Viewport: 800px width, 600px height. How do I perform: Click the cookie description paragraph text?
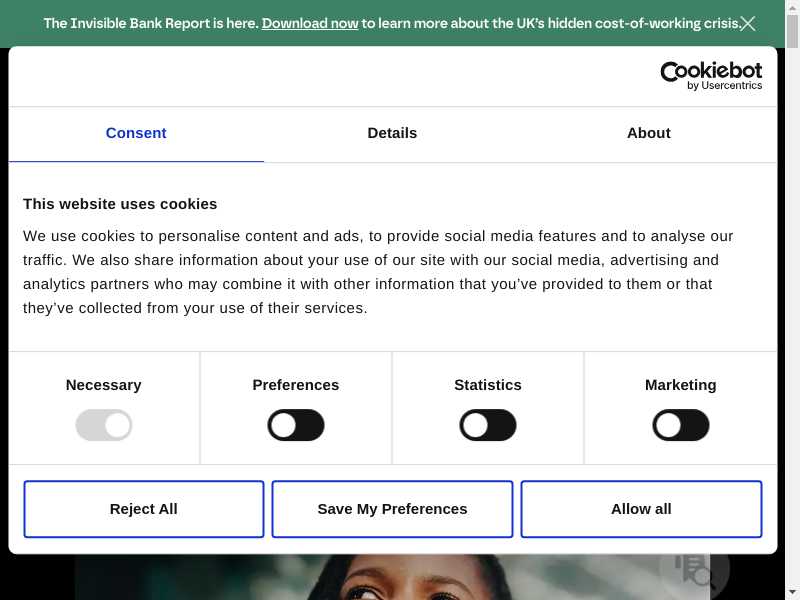point(378,272)
